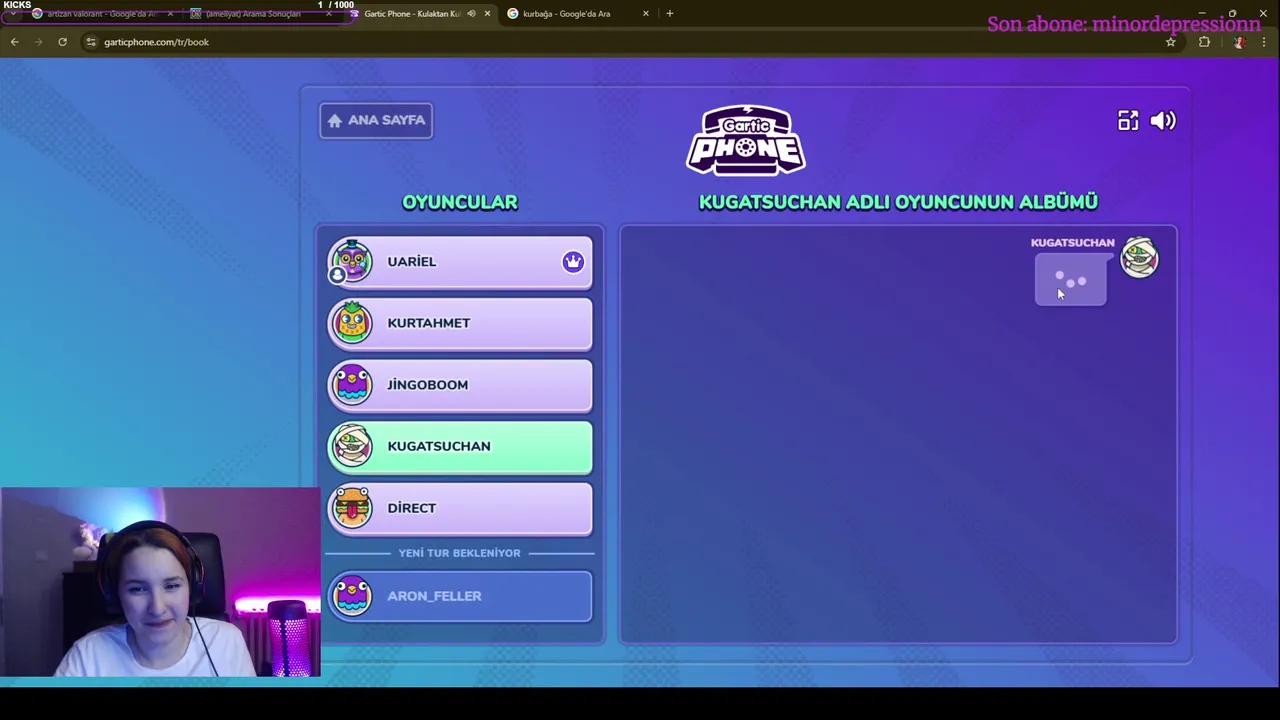Screen dimensions: 1280x720
Task: Open the browser three-dot menu
Action: (1264, 42)
